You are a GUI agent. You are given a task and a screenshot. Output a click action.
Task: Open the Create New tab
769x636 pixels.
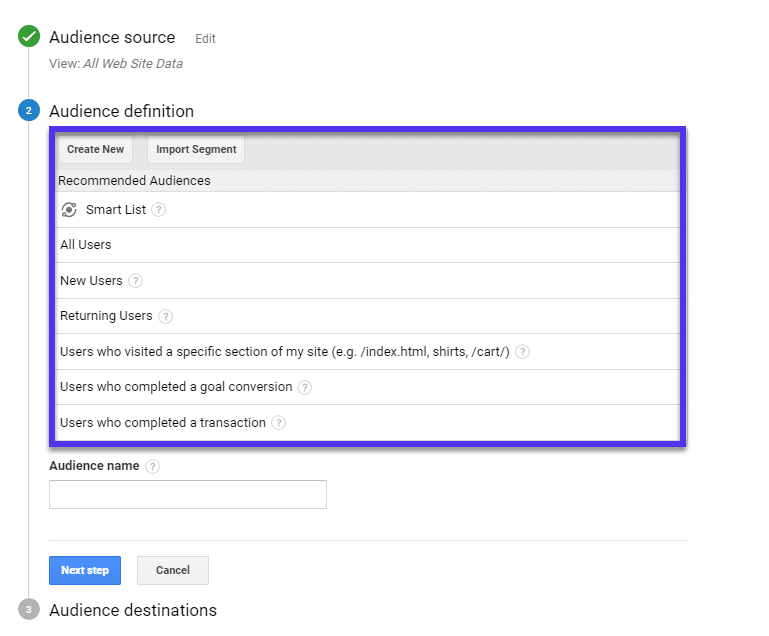coord(96,150)
